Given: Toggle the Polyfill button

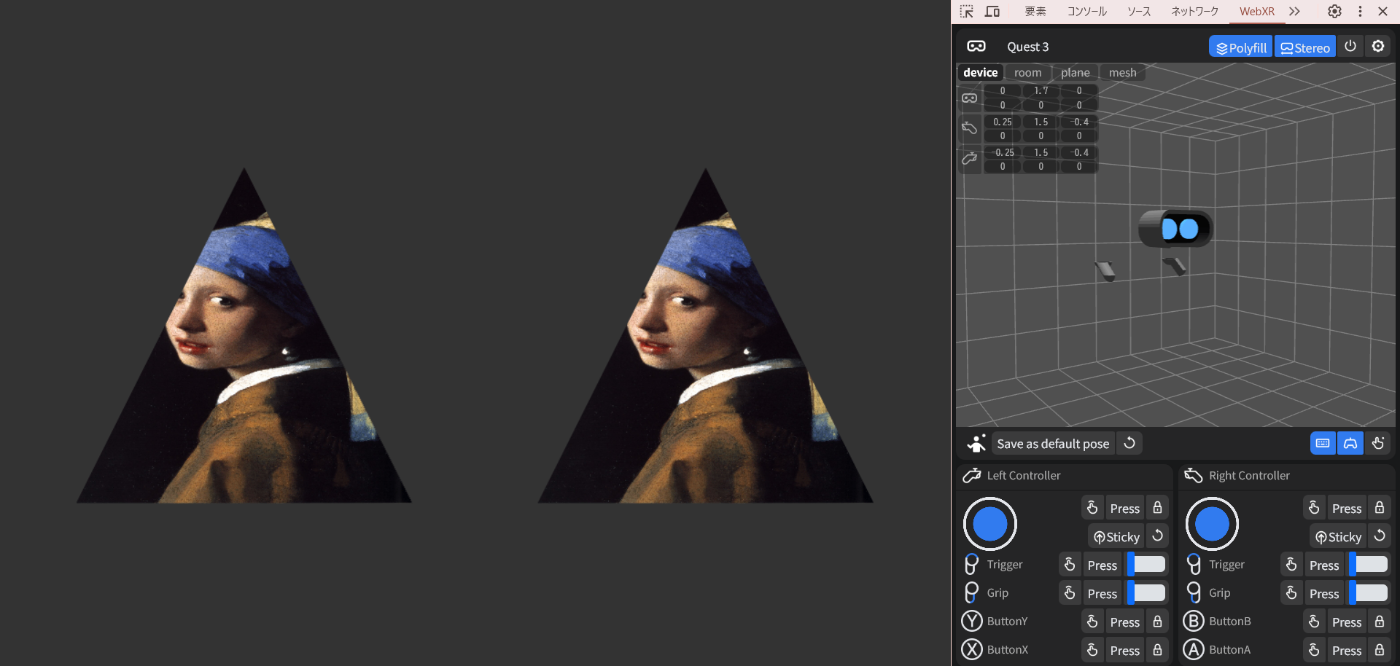Looking at the screenshot, I should 1240,47.
